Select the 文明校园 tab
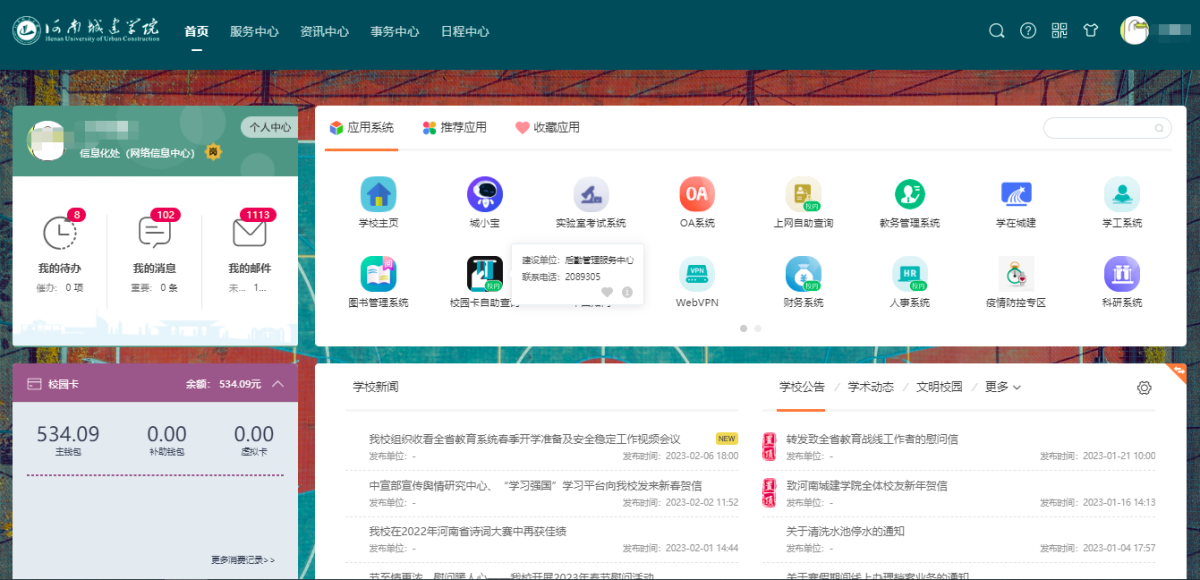This screenshot has width=1200, height=580. [x=939, y=387]
